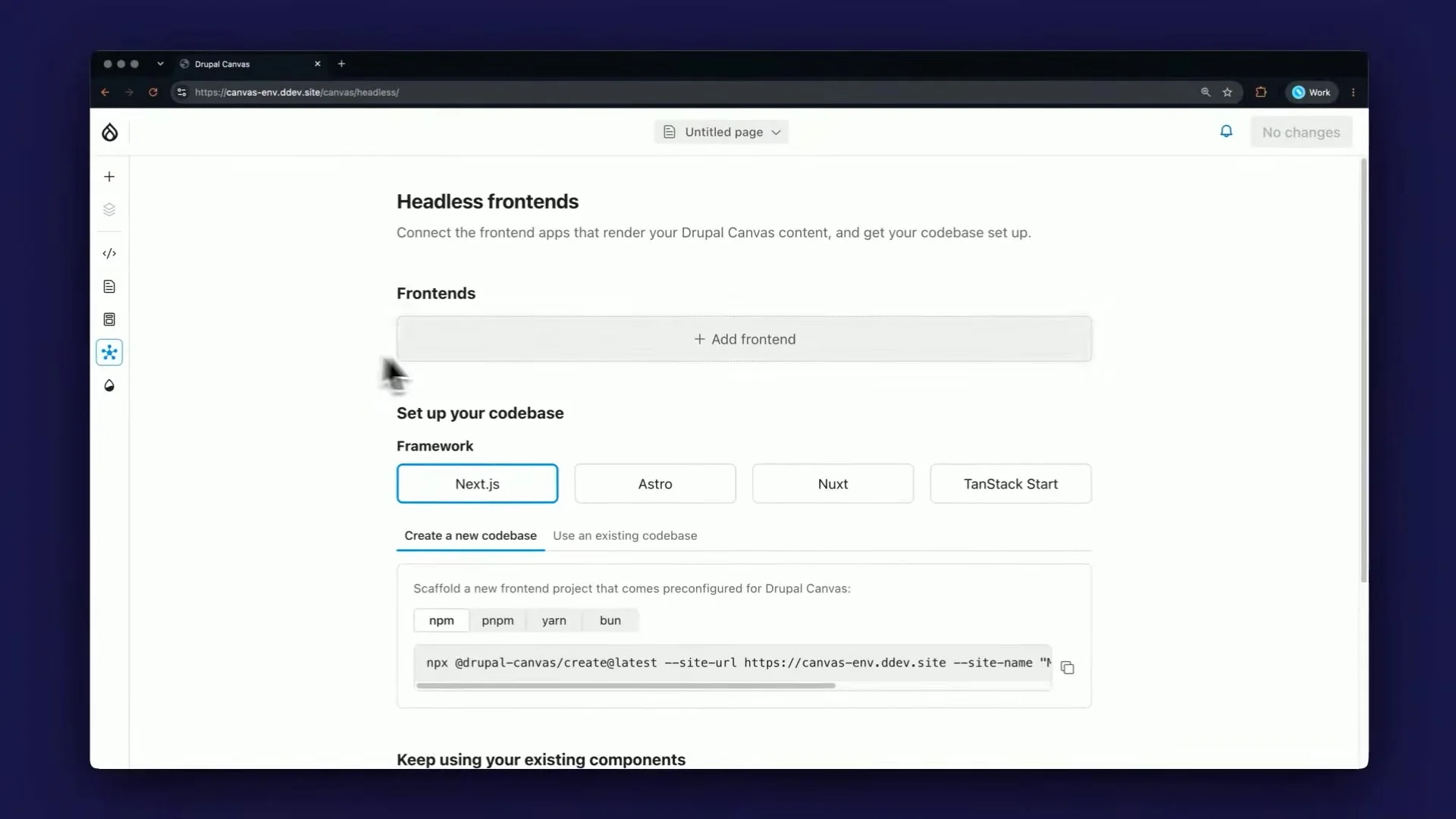Open site information icon in address bar
This screenshot has height=819, width=1456.
182,93
